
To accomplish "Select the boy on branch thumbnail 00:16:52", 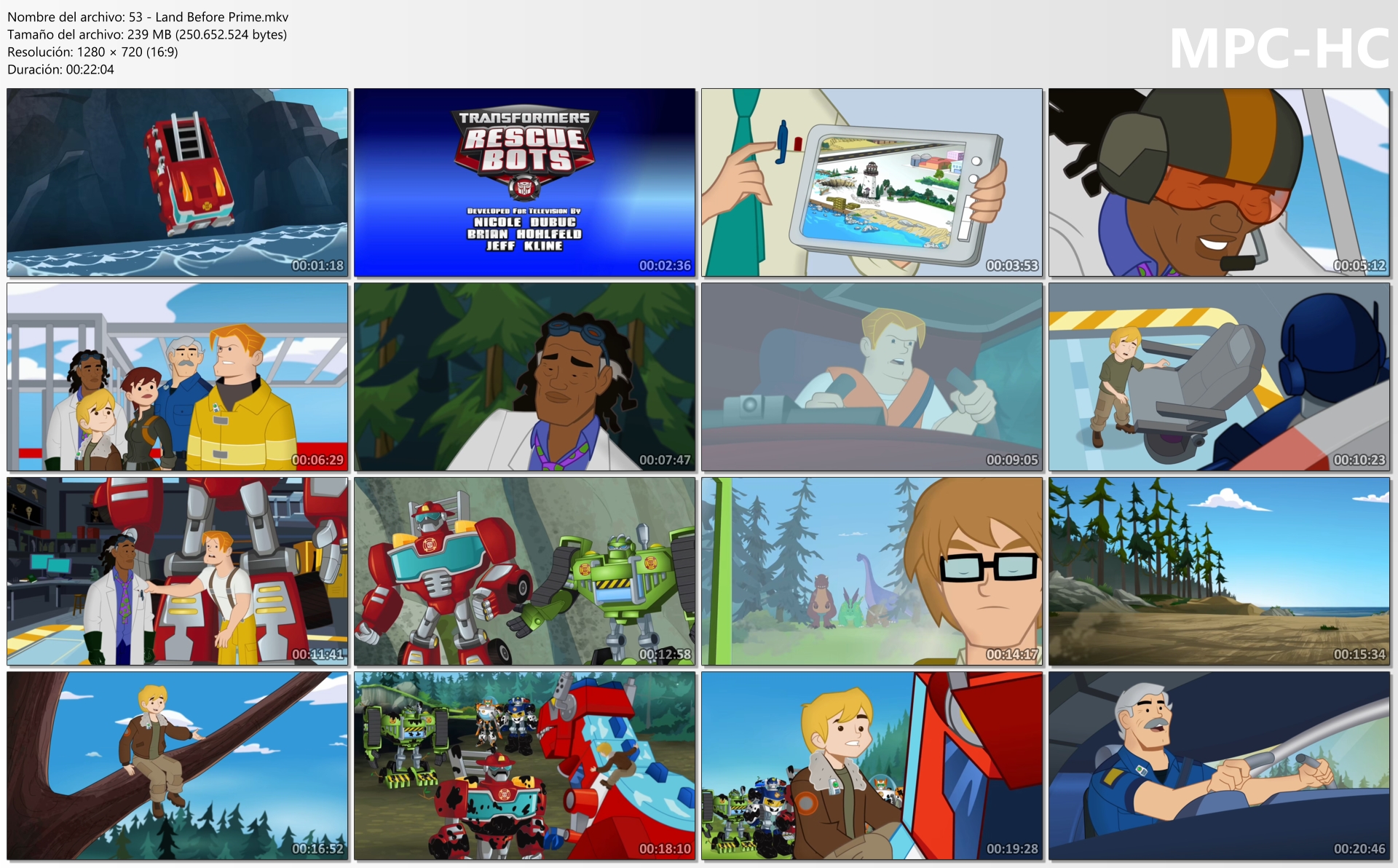I will (x=178, y=766).
